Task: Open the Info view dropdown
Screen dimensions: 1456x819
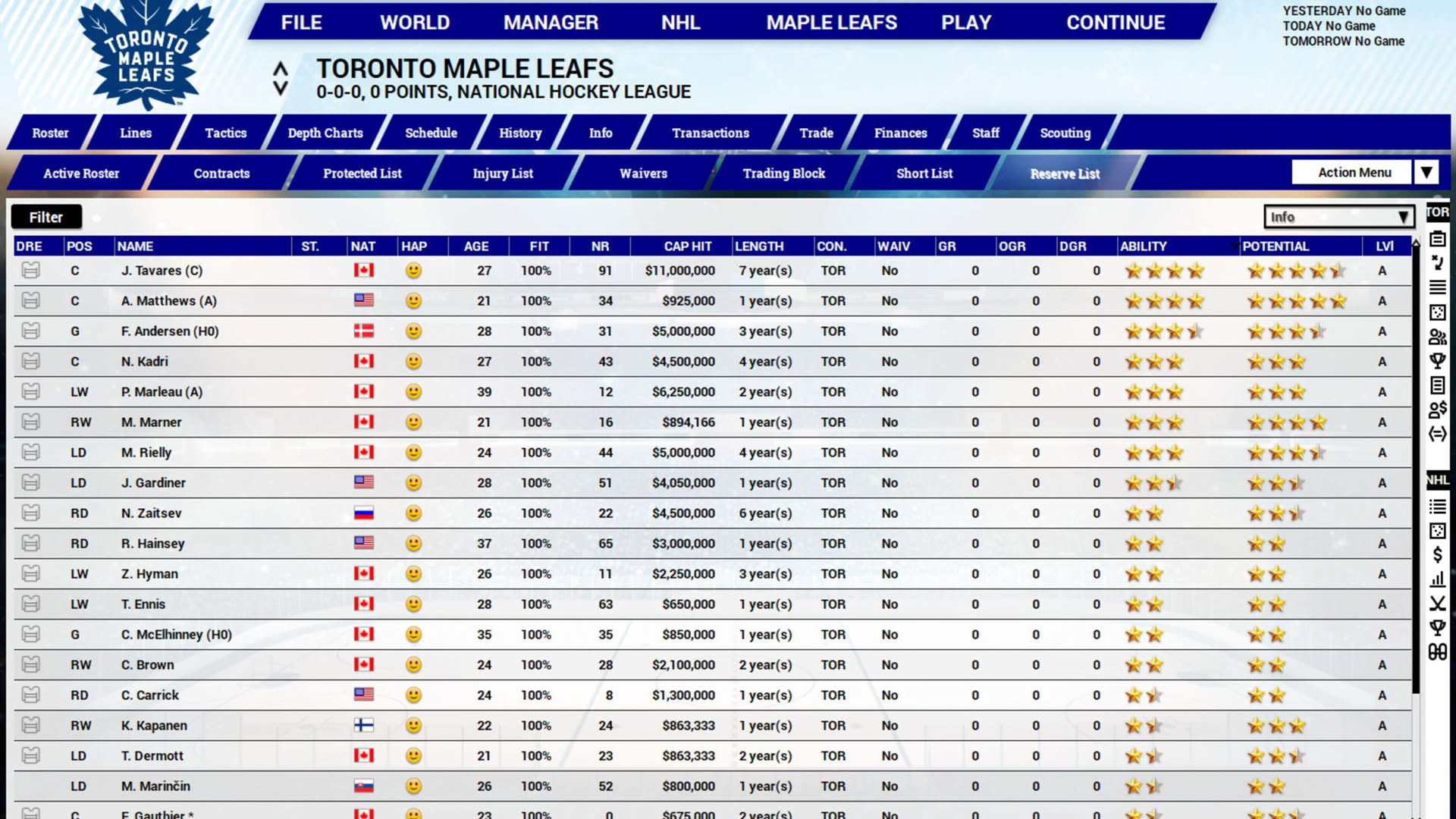Action: (x=1338, y=217)
